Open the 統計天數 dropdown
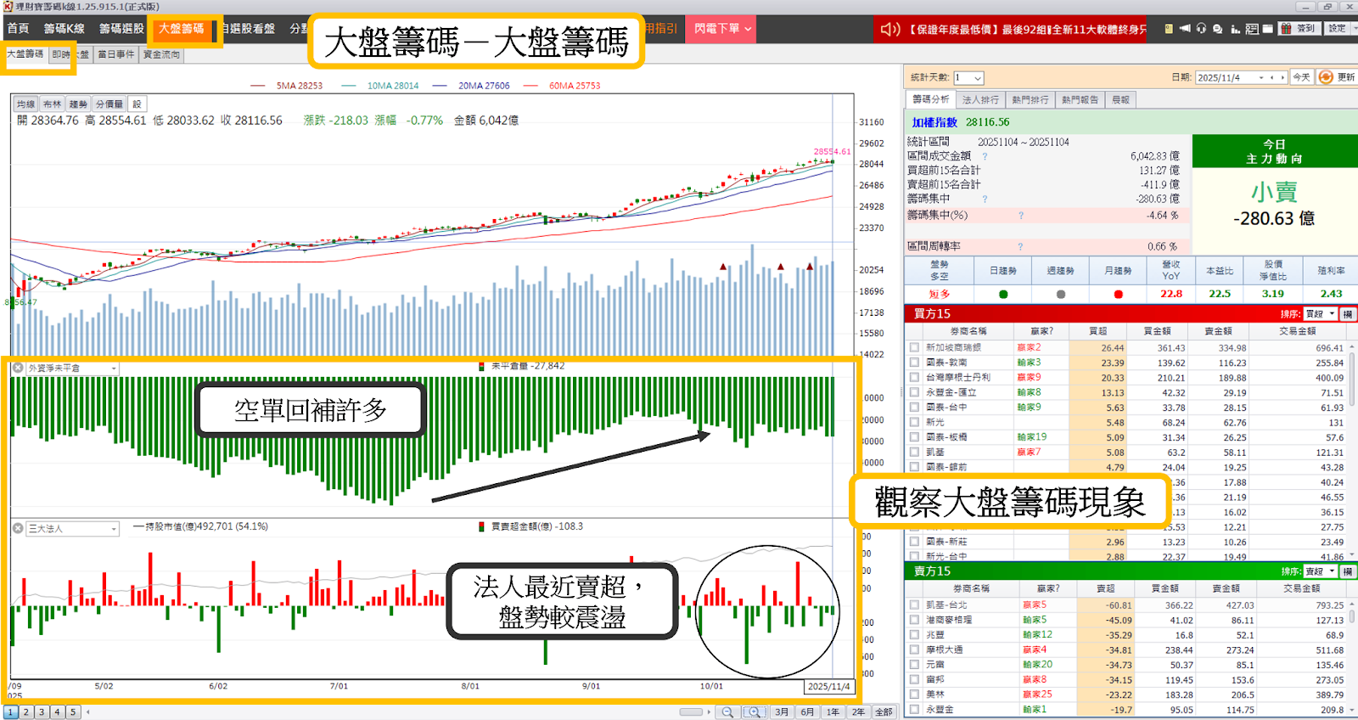The height and width of the screenshot is (720, 1358). [x=968, y=78]
